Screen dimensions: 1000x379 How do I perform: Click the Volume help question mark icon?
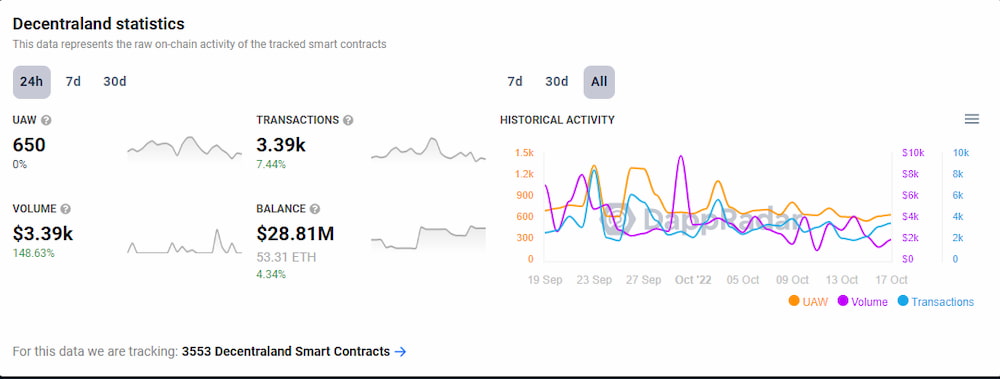(x=65, y=209)
